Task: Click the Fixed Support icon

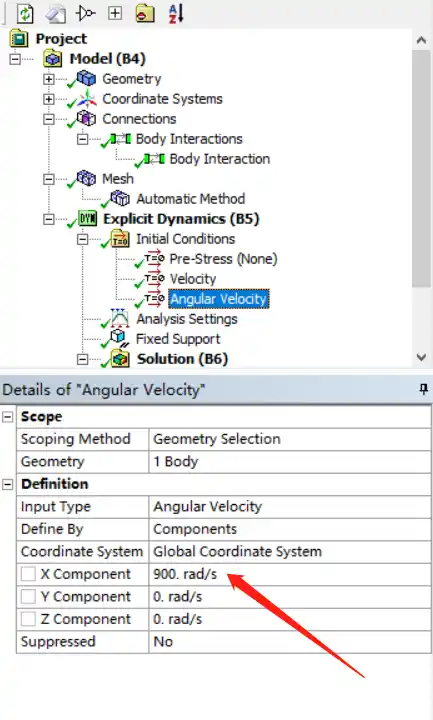Action: pos(120,339)
